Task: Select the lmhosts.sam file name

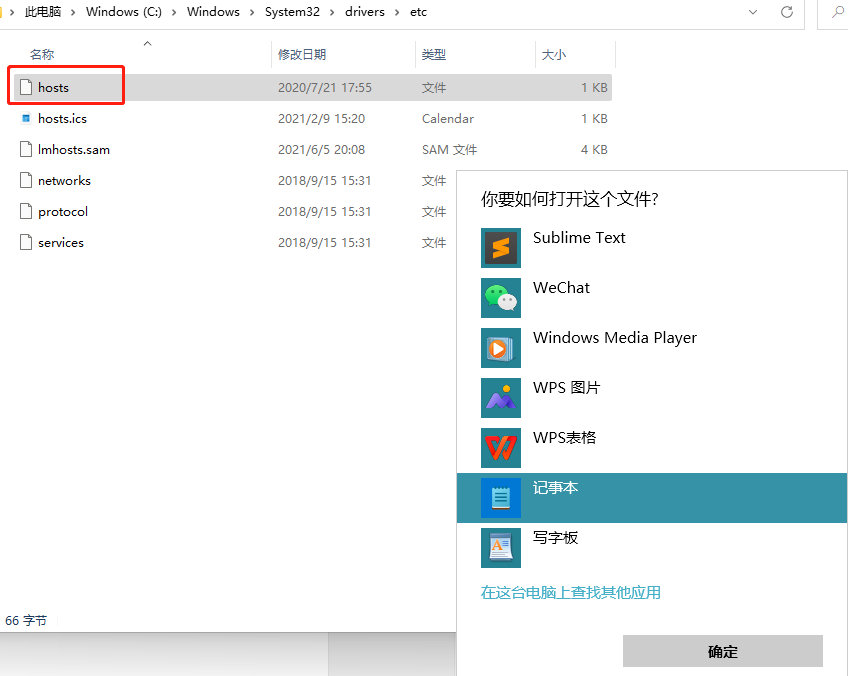Action: pyautogui.click(x=74, y=149)
